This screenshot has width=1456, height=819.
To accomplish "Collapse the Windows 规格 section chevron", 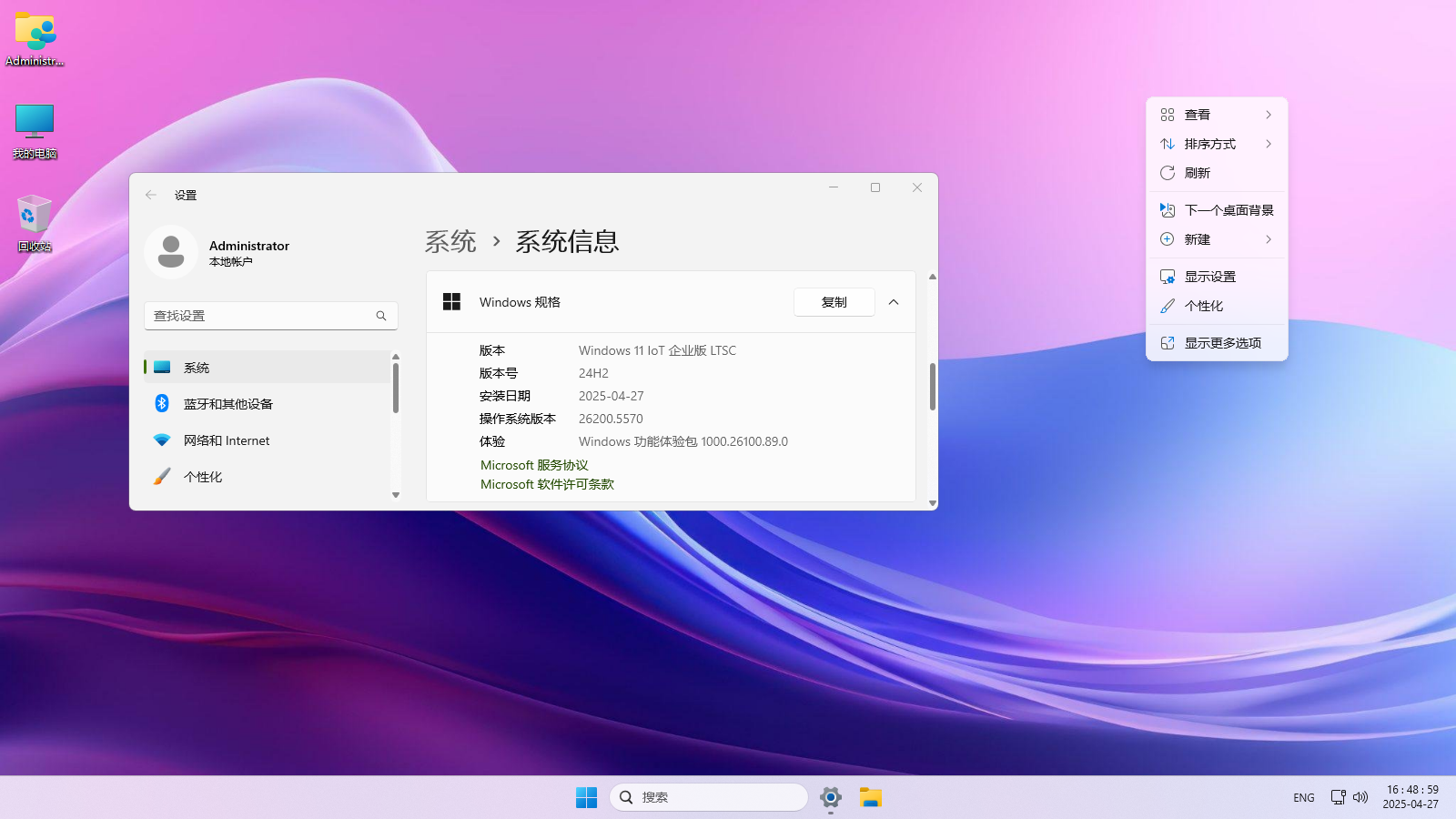I will click(894, 302).
